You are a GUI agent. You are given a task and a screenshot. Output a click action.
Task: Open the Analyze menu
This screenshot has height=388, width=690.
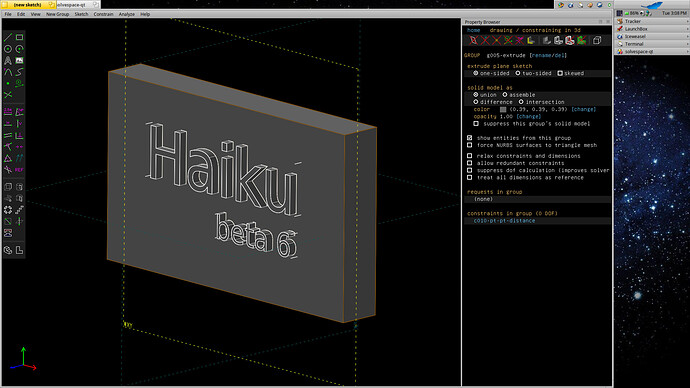(x=127, y=14)
